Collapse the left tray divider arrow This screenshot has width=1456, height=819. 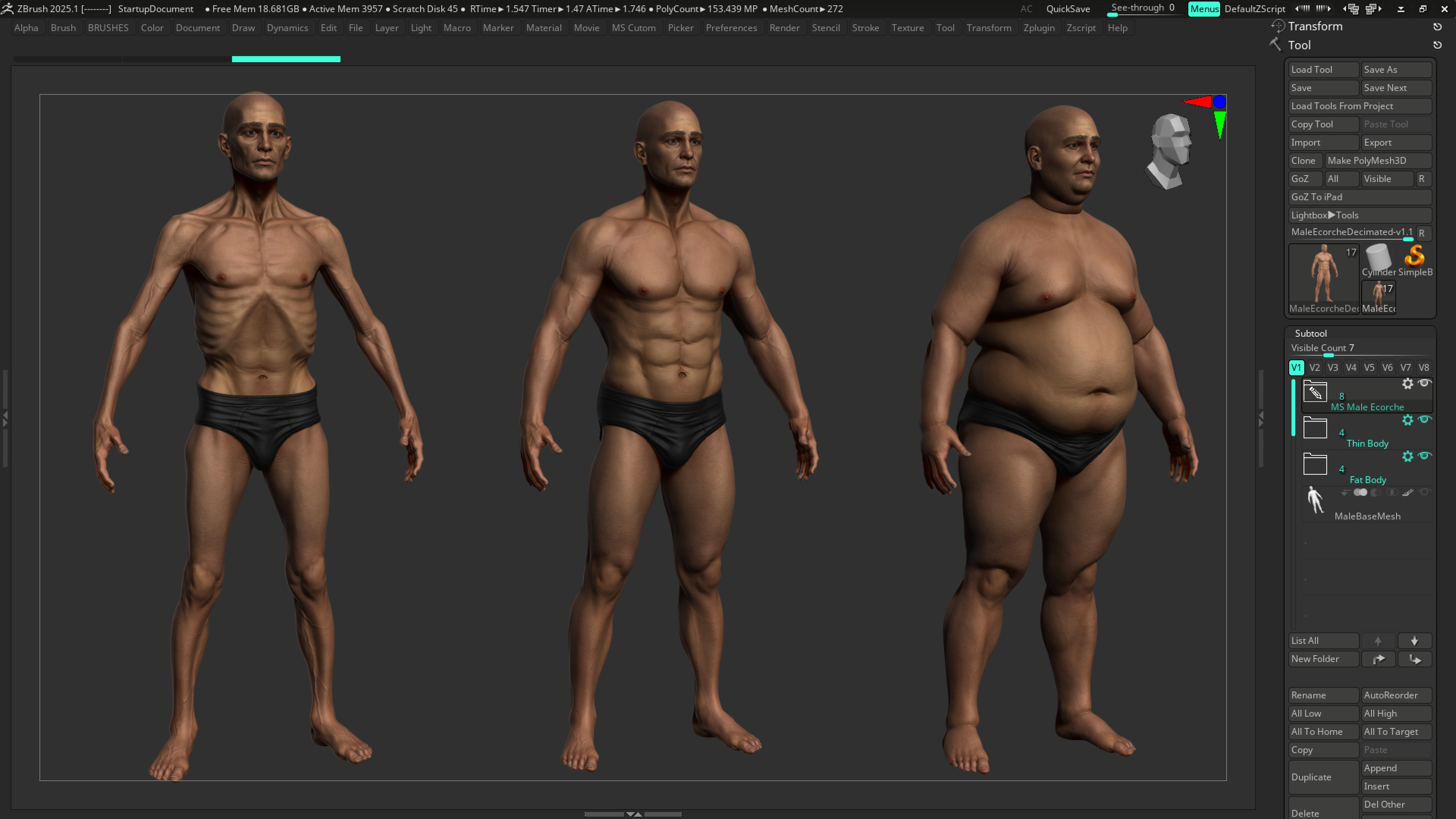point(5,419)
